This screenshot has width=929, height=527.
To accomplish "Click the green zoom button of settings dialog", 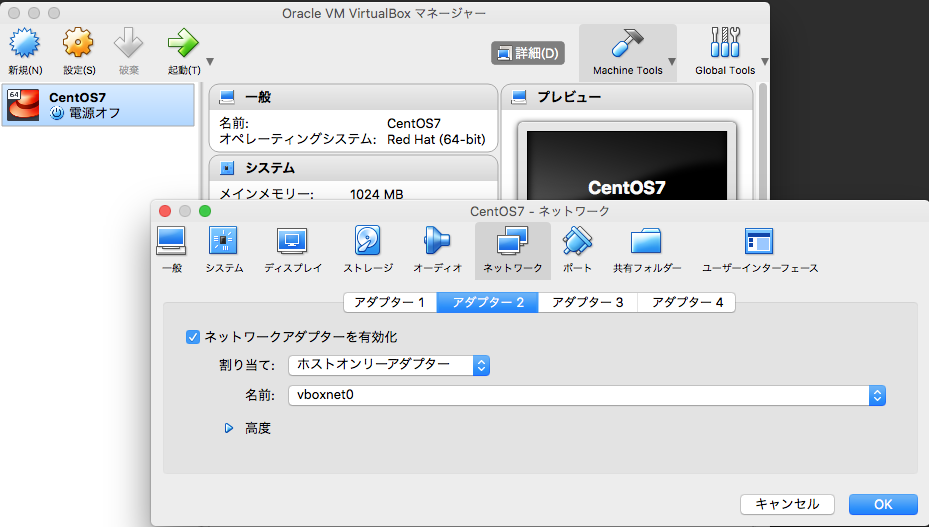I will tap(205, 211).
